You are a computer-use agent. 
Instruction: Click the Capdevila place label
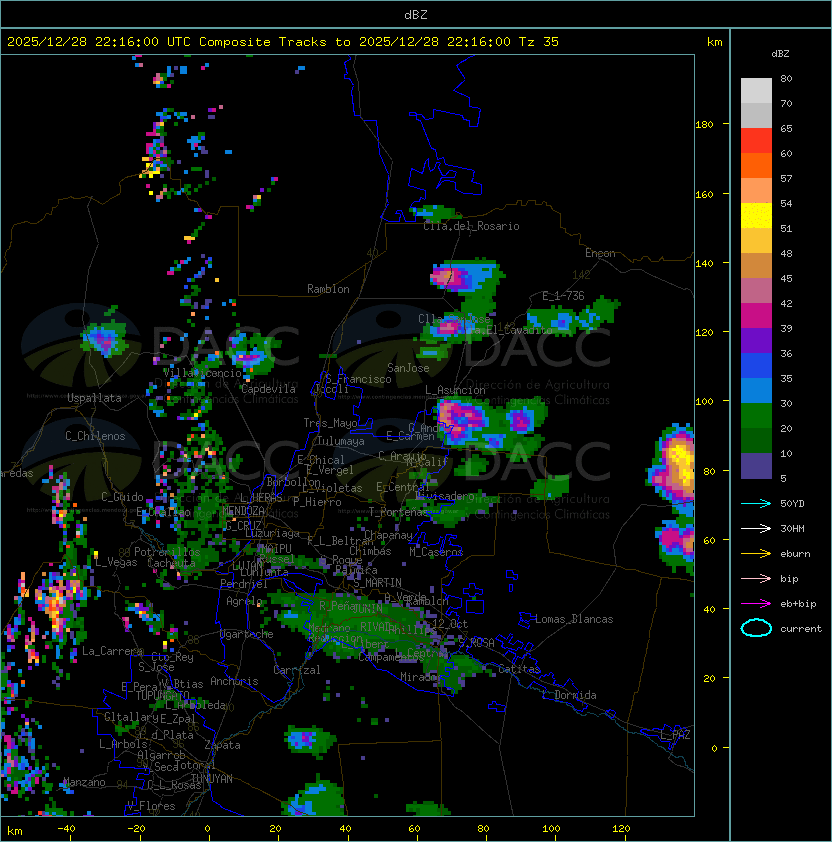tap(268, 389)
